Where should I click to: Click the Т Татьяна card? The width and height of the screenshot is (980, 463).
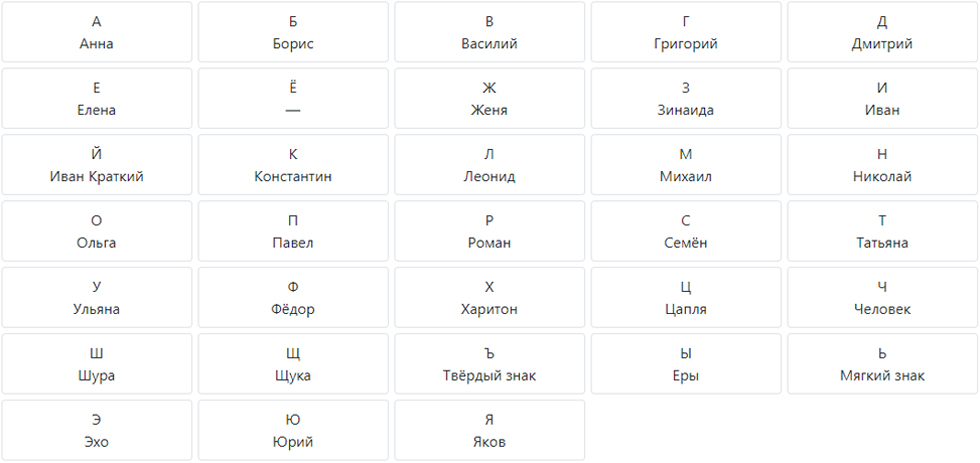coord(882,231)
